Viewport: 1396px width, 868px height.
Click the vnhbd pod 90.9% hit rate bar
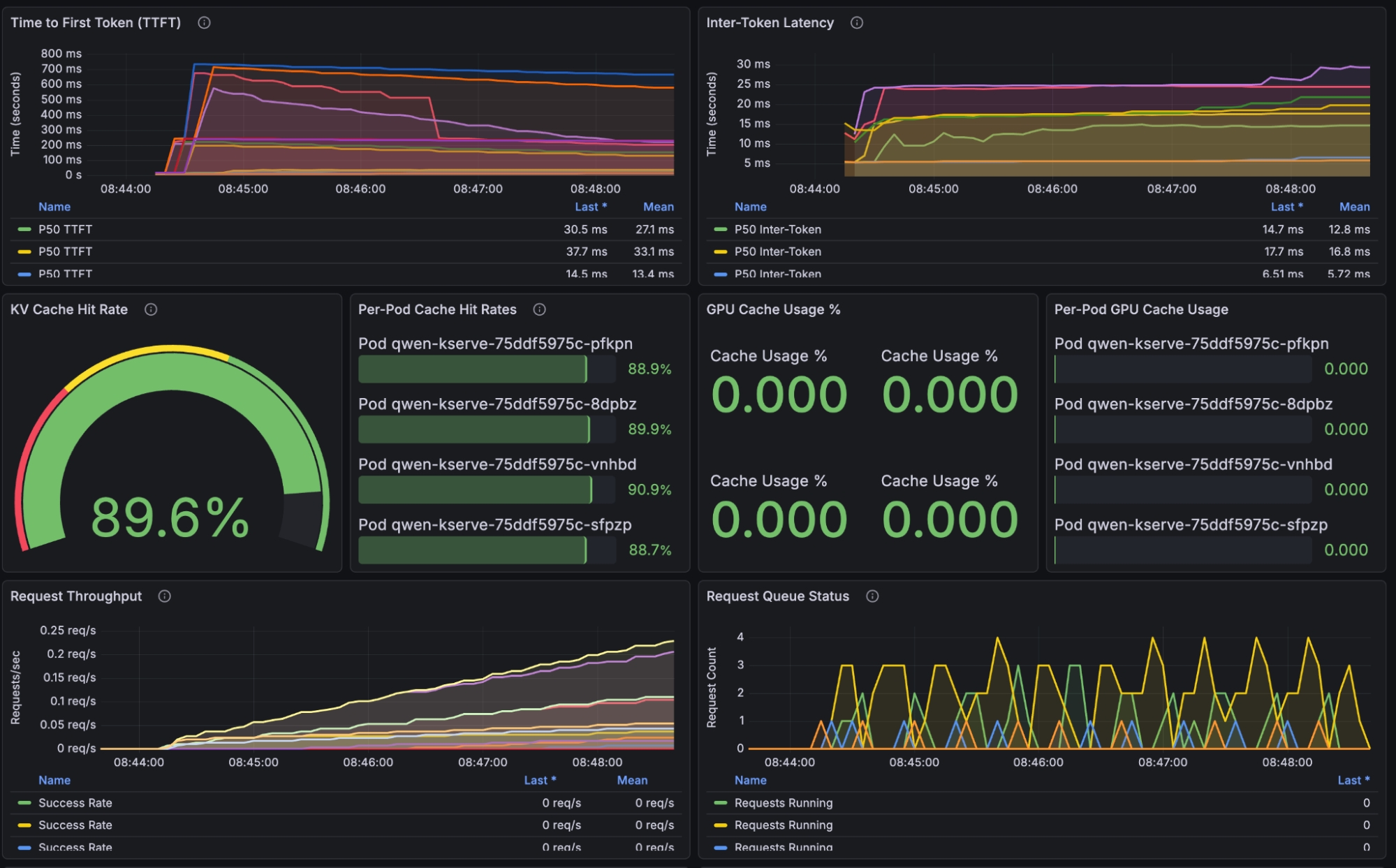pos(475,490)
